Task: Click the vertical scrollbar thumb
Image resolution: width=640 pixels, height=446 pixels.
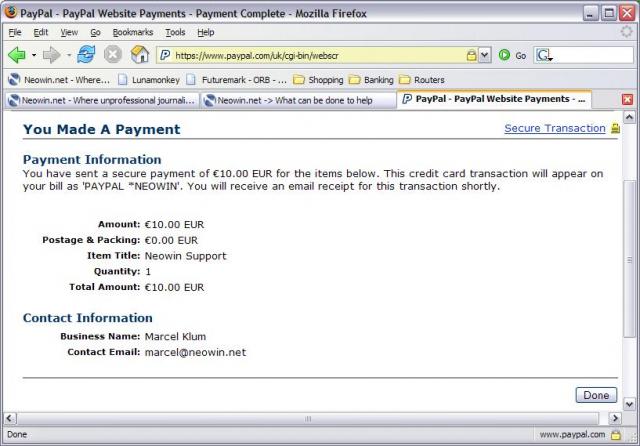Action: tap(629, 259)
